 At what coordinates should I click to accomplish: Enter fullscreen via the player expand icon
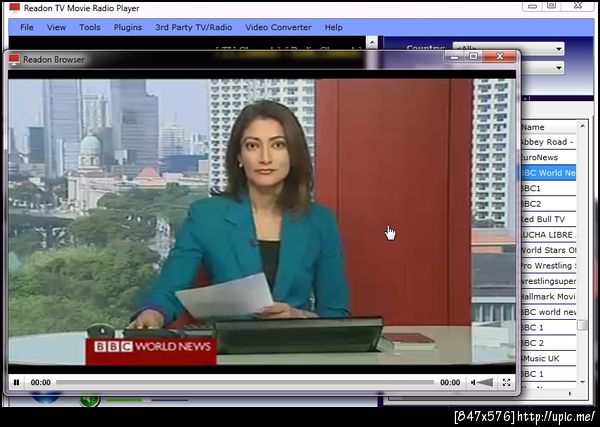click(x=506, y=382)
